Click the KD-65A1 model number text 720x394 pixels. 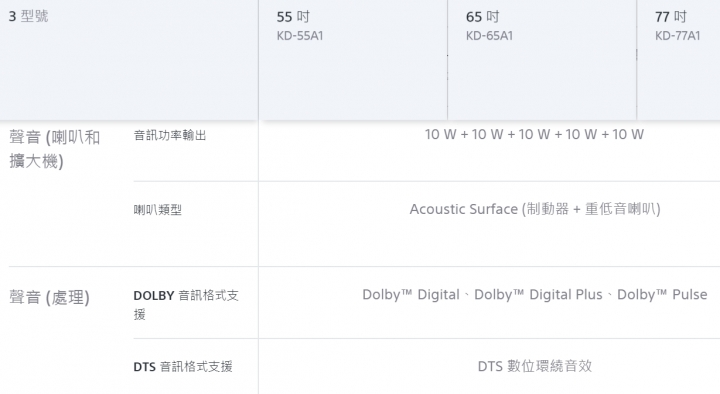coord(489,36)
